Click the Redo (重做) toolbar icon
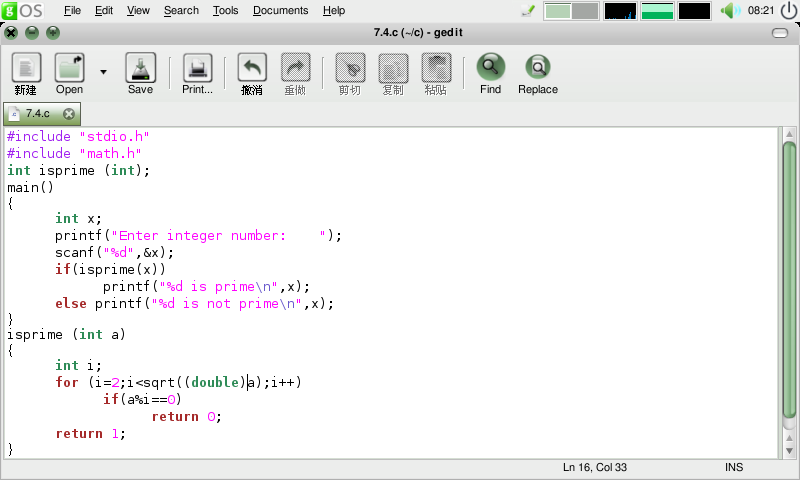Image resolution: width=800 pixels, height=480 pixels. coord(295,68)
